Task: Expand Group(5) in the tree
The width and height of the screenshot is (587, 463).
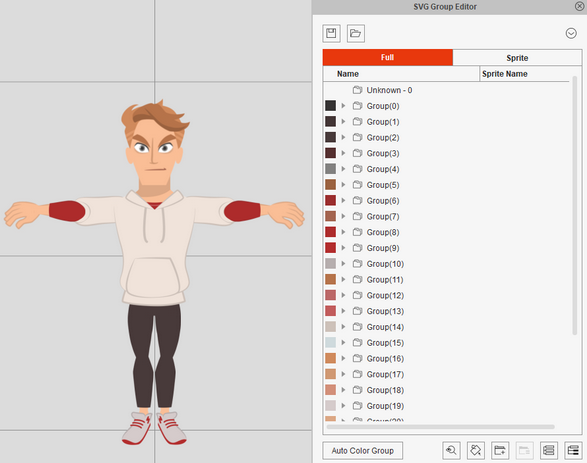Action: pos(343,185)
